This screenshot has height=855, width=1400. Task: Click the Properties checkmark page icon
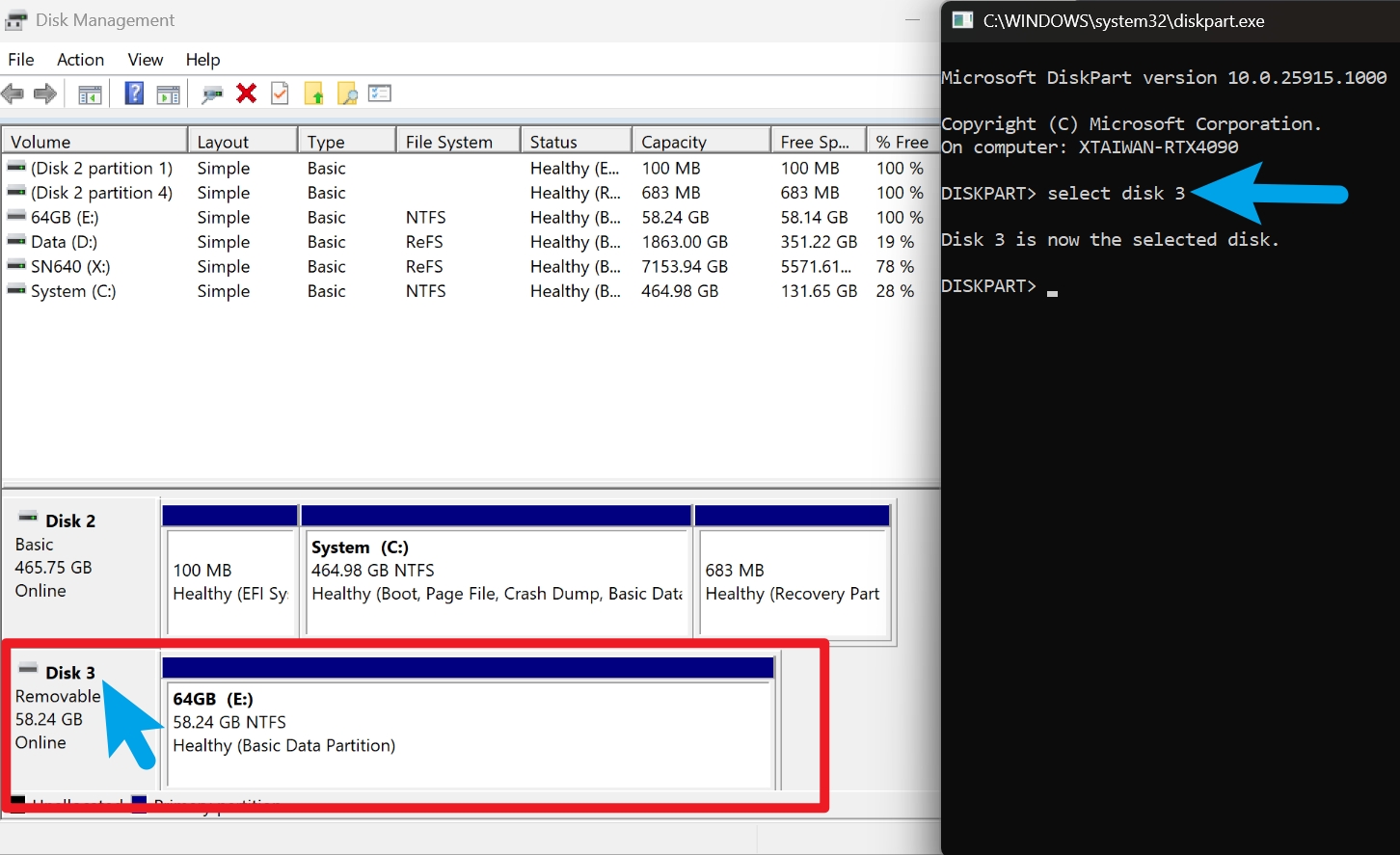tap(280, 94)
